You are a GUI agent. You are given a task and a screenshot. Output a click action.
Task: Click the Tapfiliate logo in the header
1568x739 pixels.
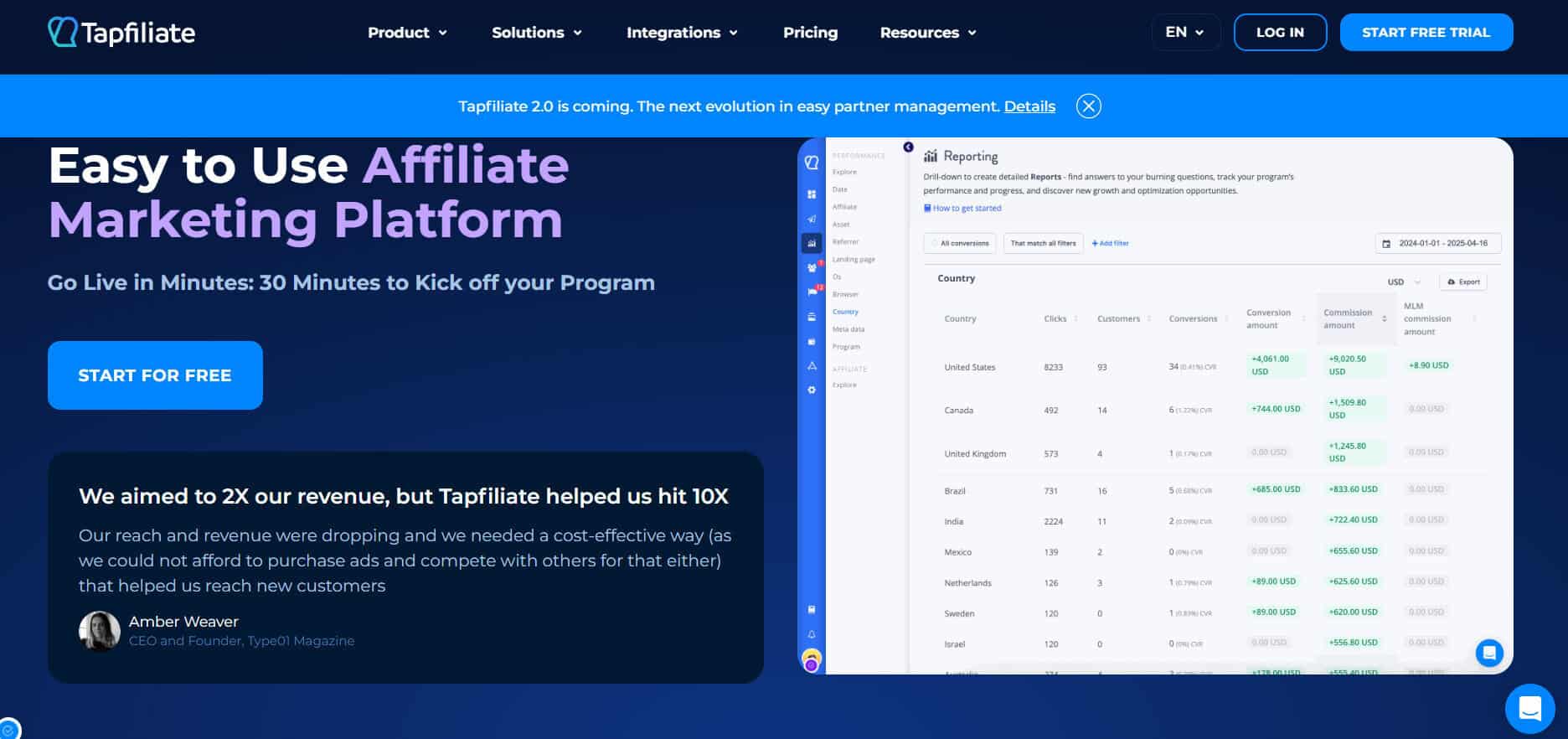[x=121, y=33]
